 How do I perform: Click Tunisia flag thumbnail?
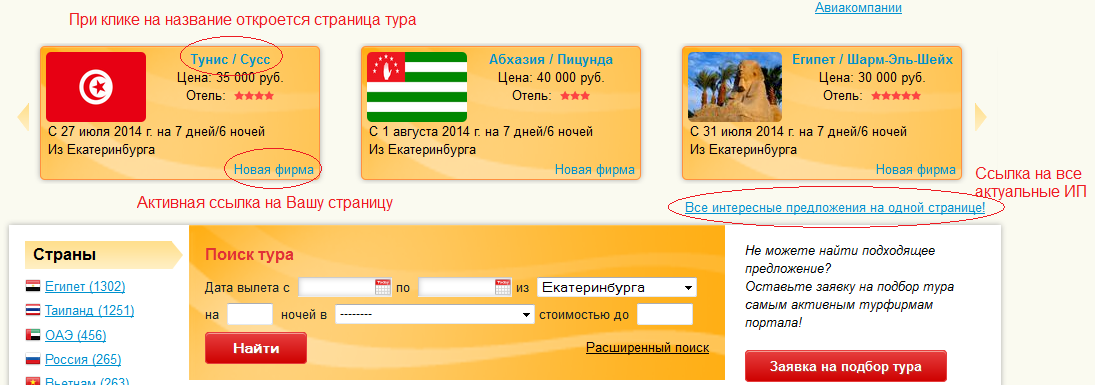click(96, 87)
